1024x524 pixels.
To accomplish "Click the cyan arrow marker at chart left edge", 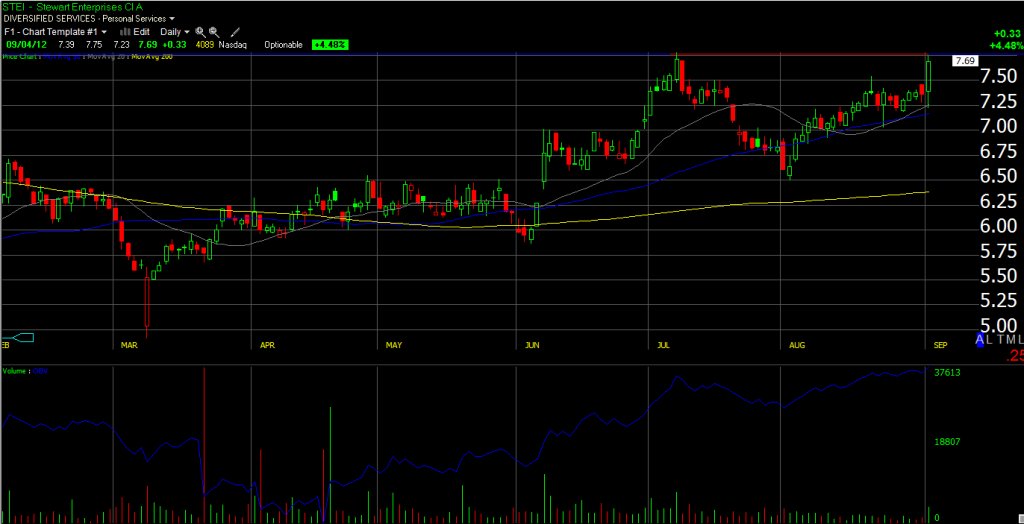I will pos(22,337).
